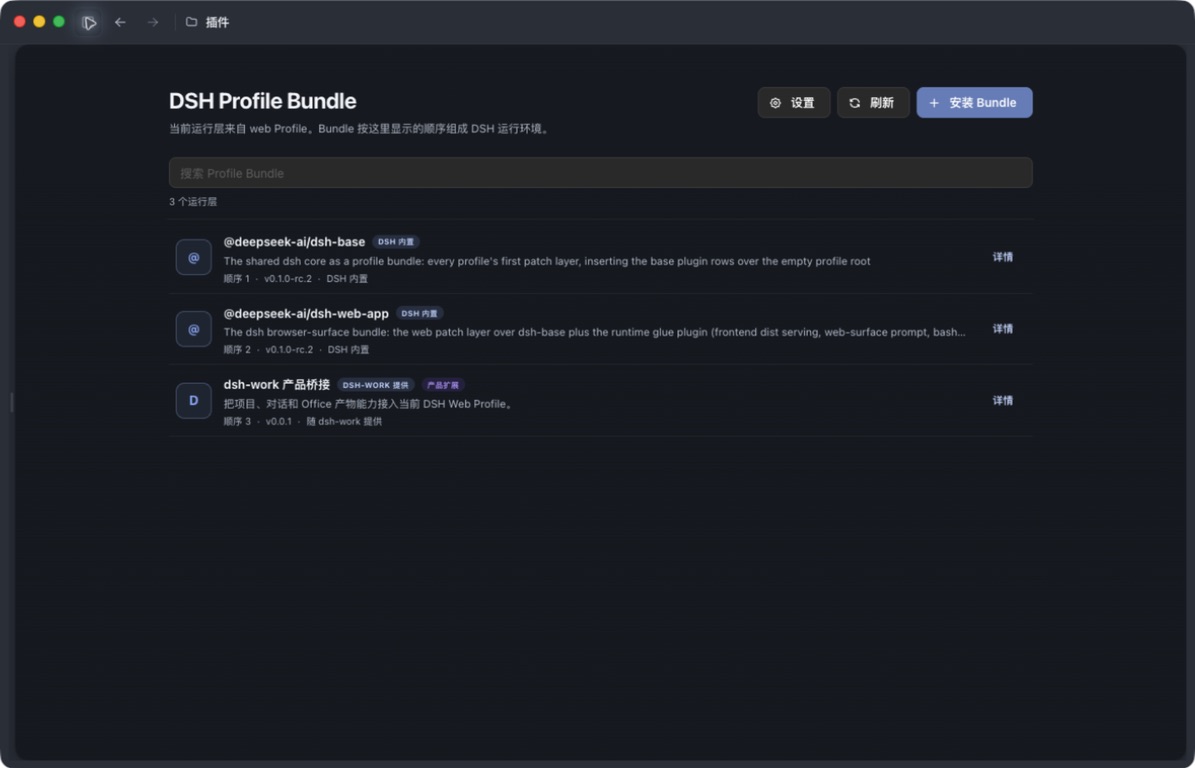Image resolution: width=1195 pixels, height=768 pixels.
Task: Click DSH 内置 badge next to dsh-web-app title
Action: [x=419, y=313]
